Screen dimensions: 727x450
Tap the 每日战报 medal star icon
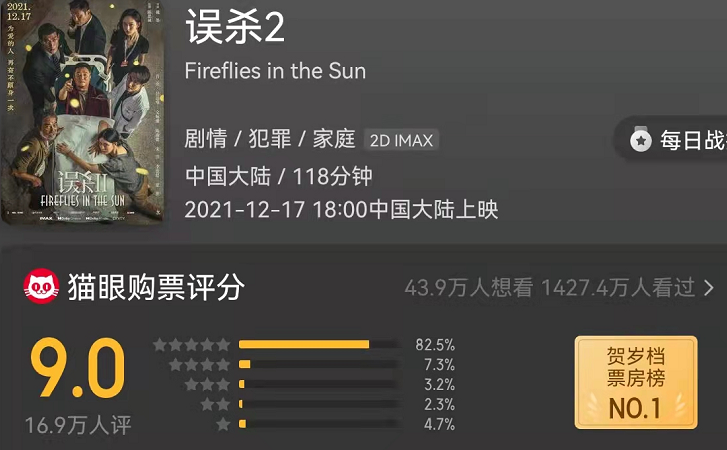(x=641, y=140)
